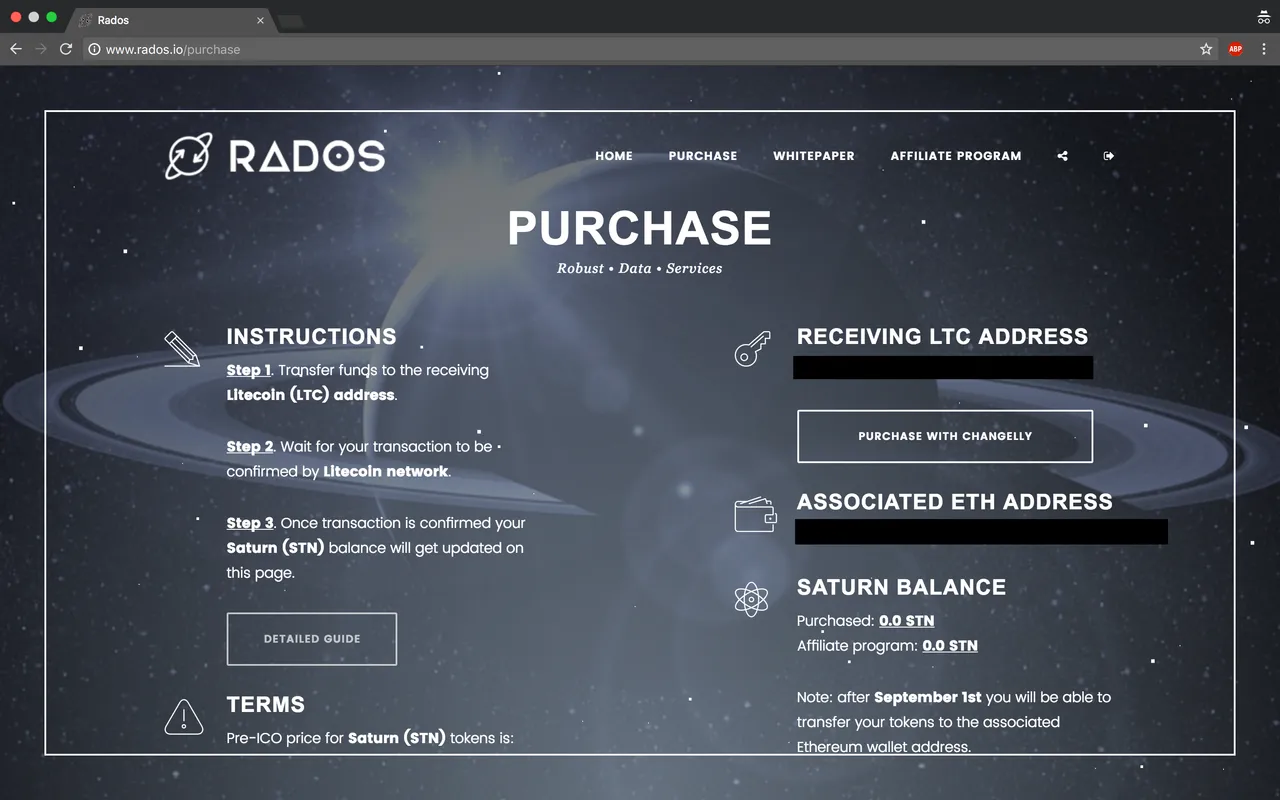Click the logout icon in the navigation
Viewport: 1280px width, 800px height.
pos(1108,156)
